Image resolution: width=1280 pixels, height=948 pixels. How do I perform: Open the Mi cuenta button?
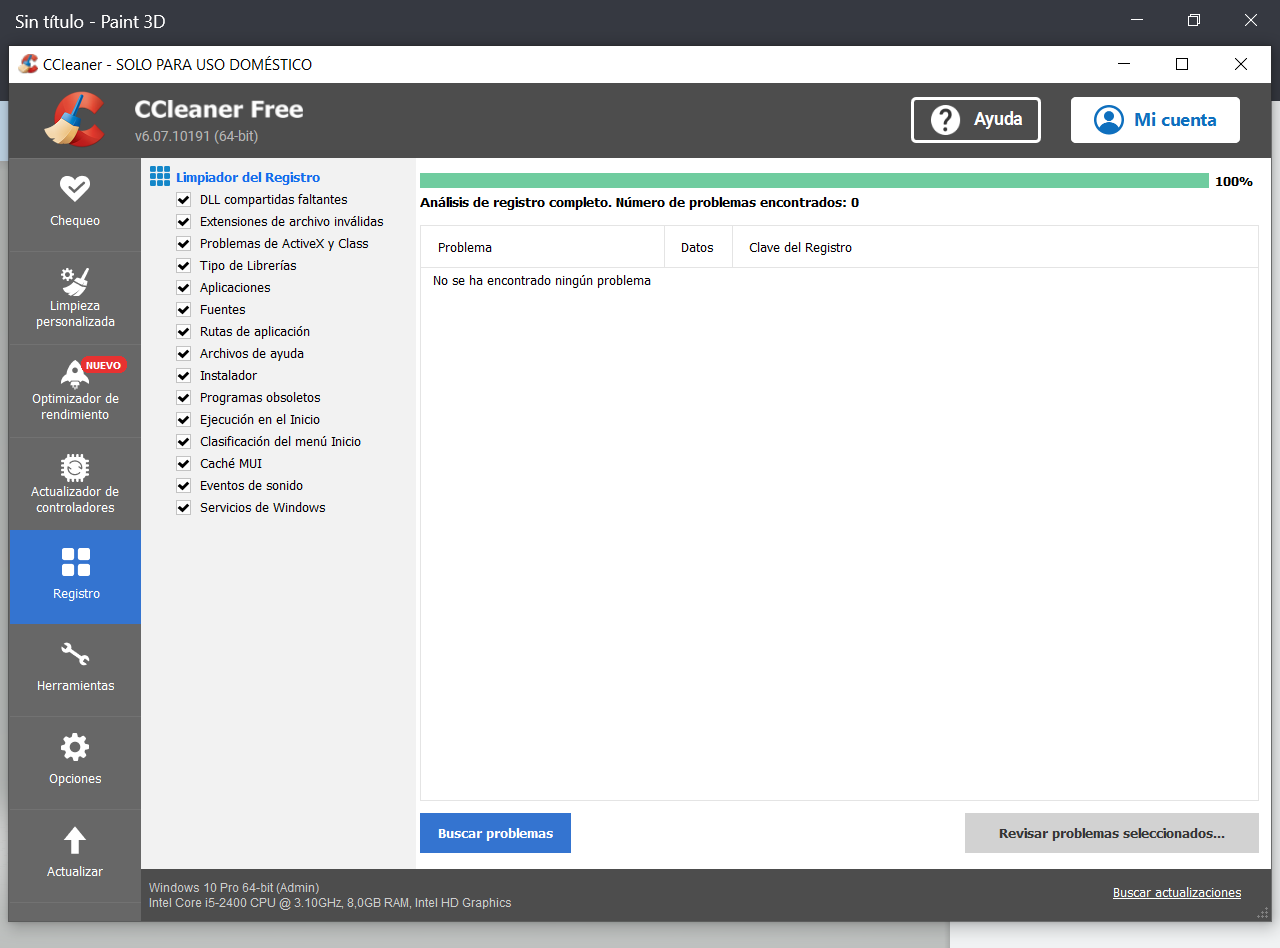(1155, 120)
